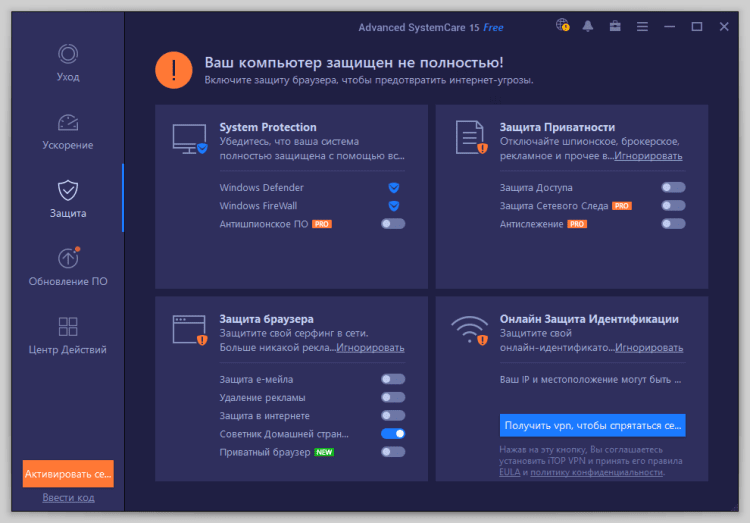The image size is (750, 523).
Task: Select the Защита shield icon in sidebar
Action: [68, 190]
